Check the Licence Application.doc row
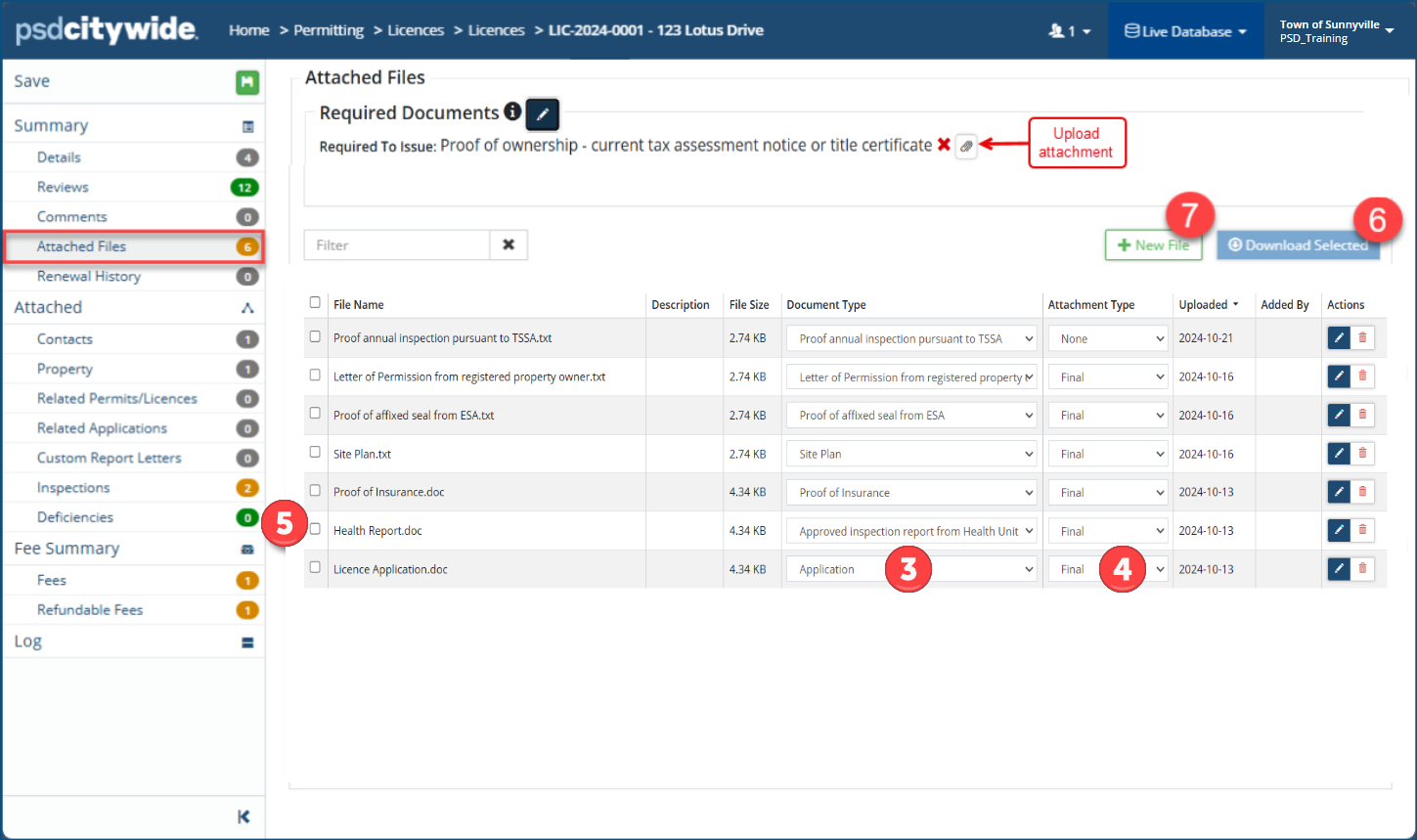 [x=315, y=567]
